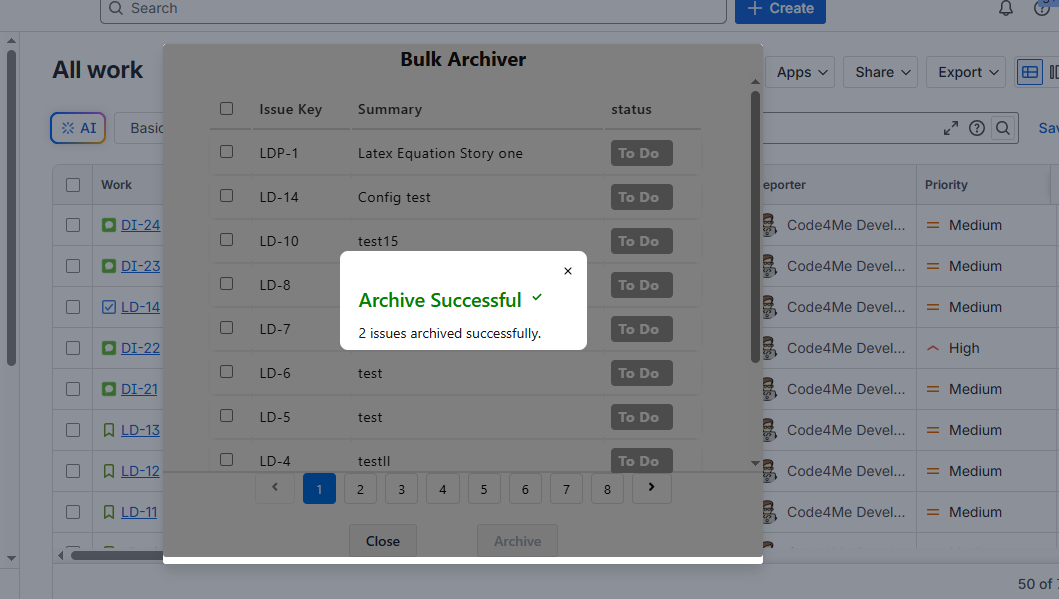Select the highlighted table view layout icon
1059x599 pixels.
coord(1029,72)
